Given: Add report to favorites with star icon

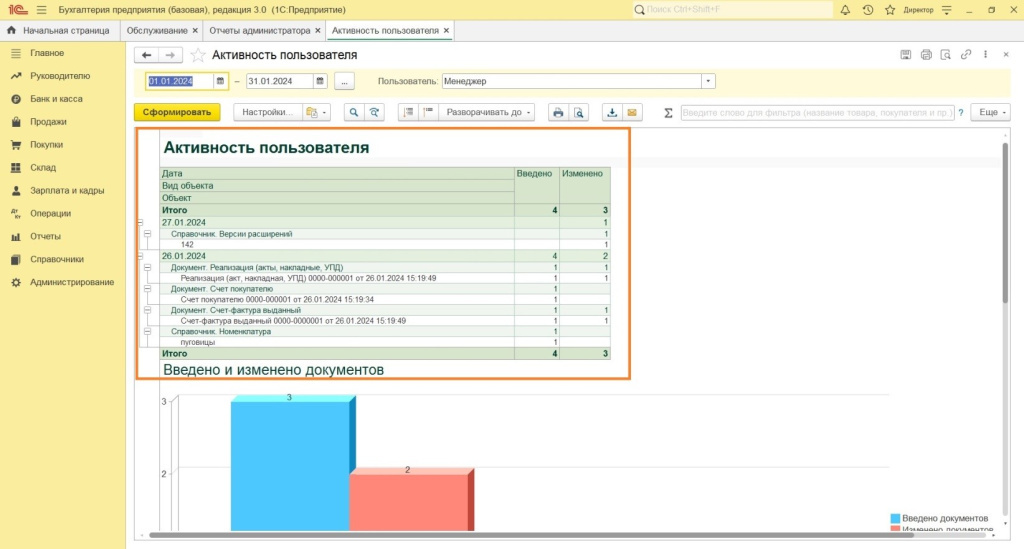Looking at the screenshot, I should click(x=197, y=55).
